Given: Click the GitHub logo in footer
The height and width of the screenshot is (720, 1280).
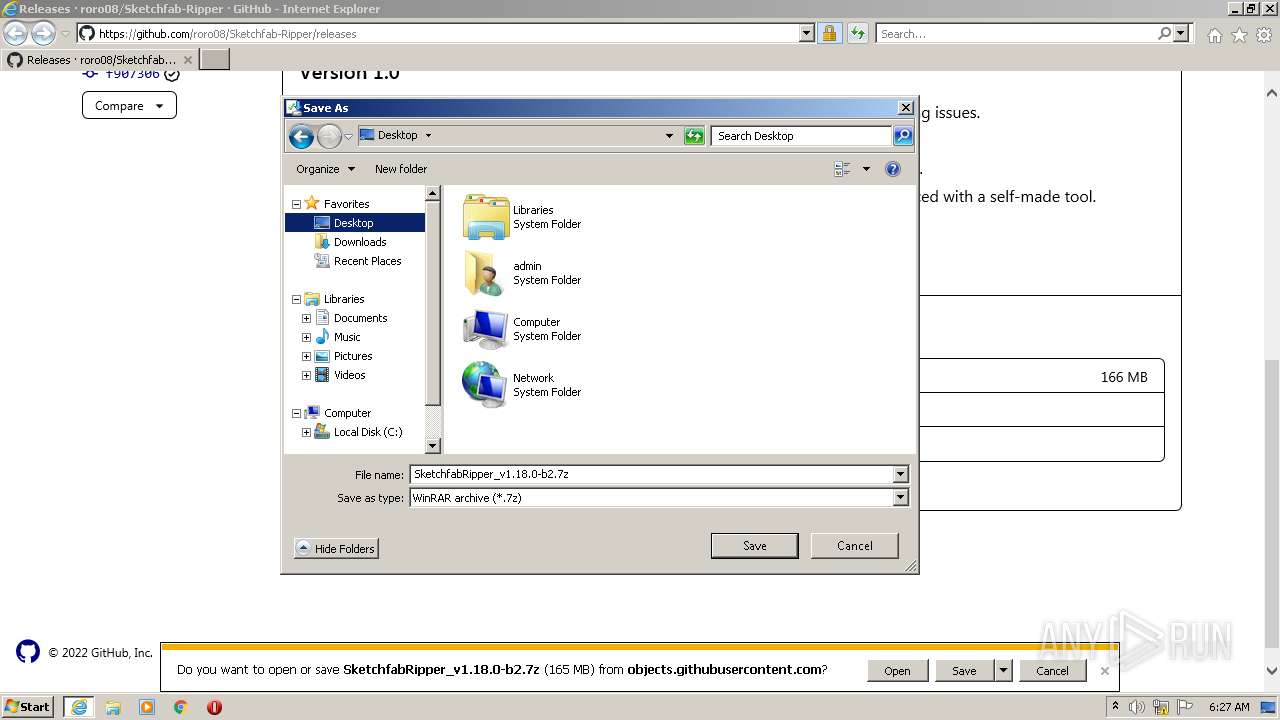Looking at the screenshot, I should coord(28,652).
